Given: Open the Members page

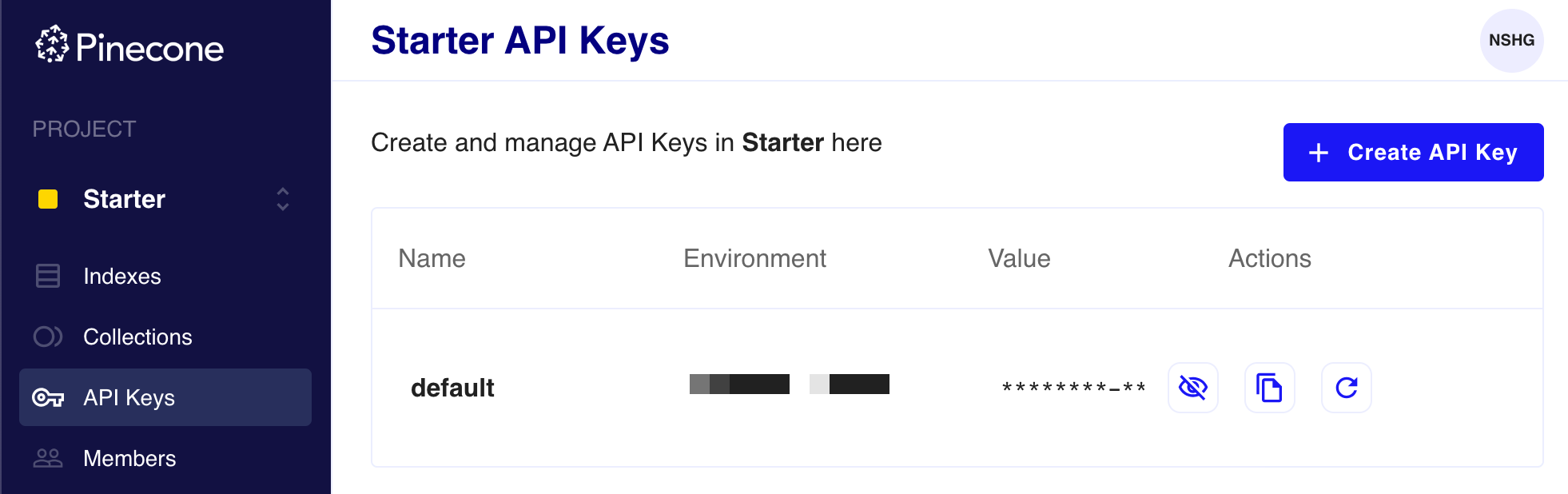Looking at the screenshot, I should click(x=129, y=458).
